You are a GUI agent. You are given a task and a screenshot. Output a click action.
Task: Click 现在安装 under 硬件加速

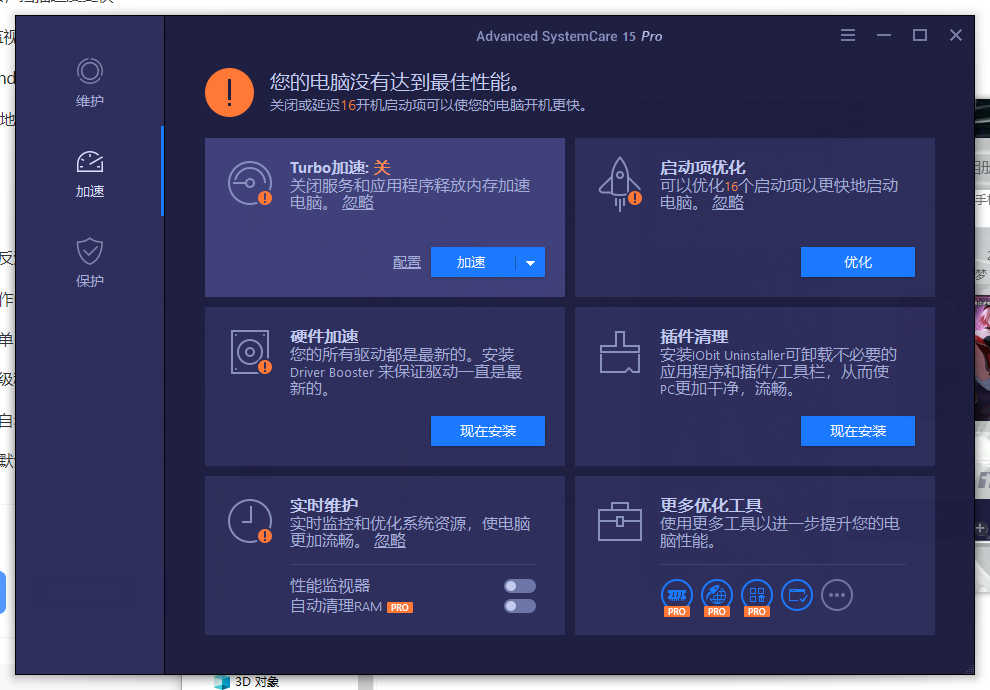click(x=487, y=431)
